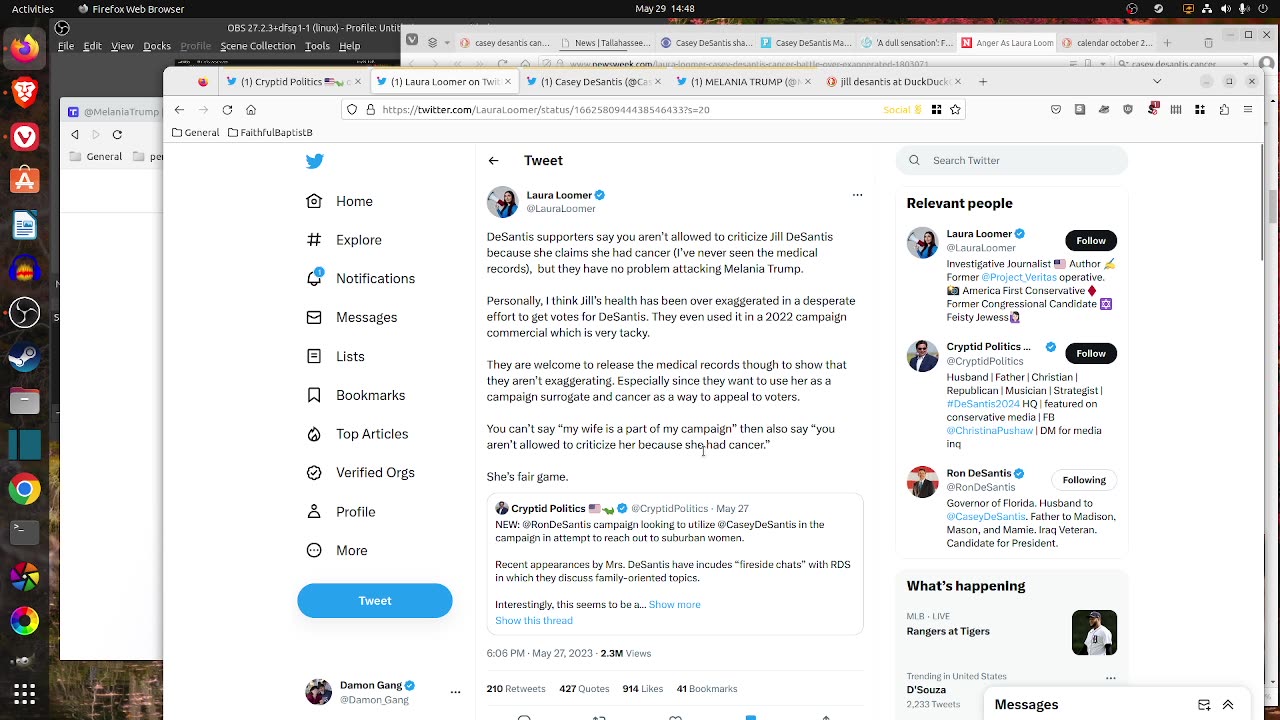Click the browser Back arrow

pyautogui.click(x=179, y=110)
